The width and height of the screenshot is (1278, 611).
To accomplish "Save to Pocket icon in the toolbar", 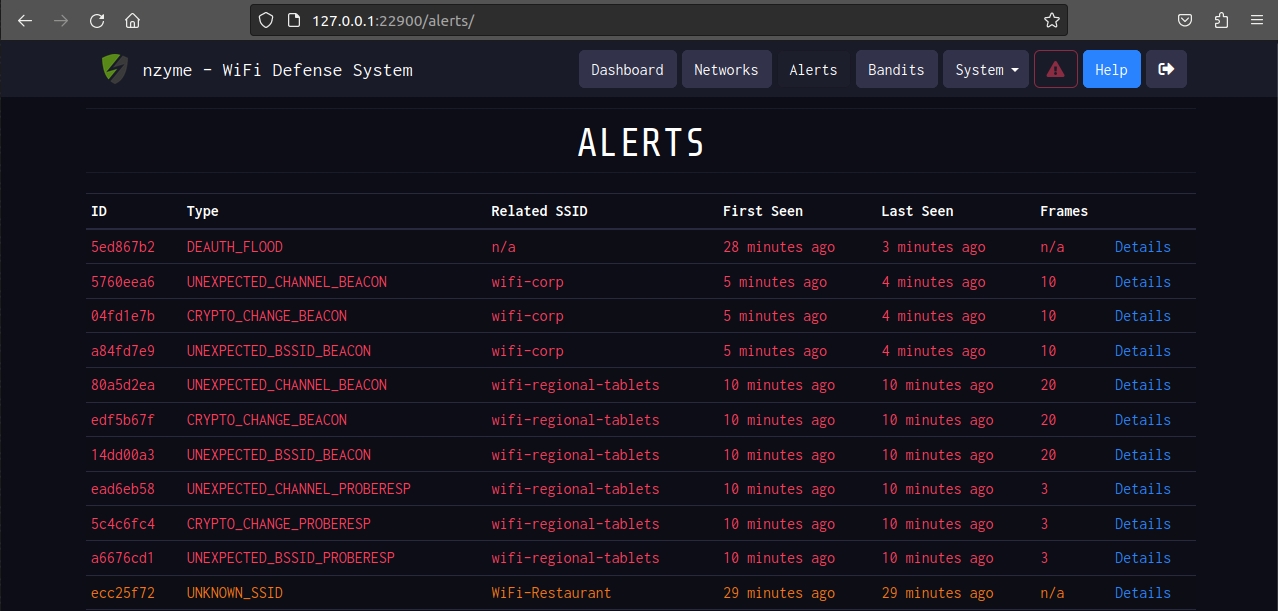I will pos(1185,20).
